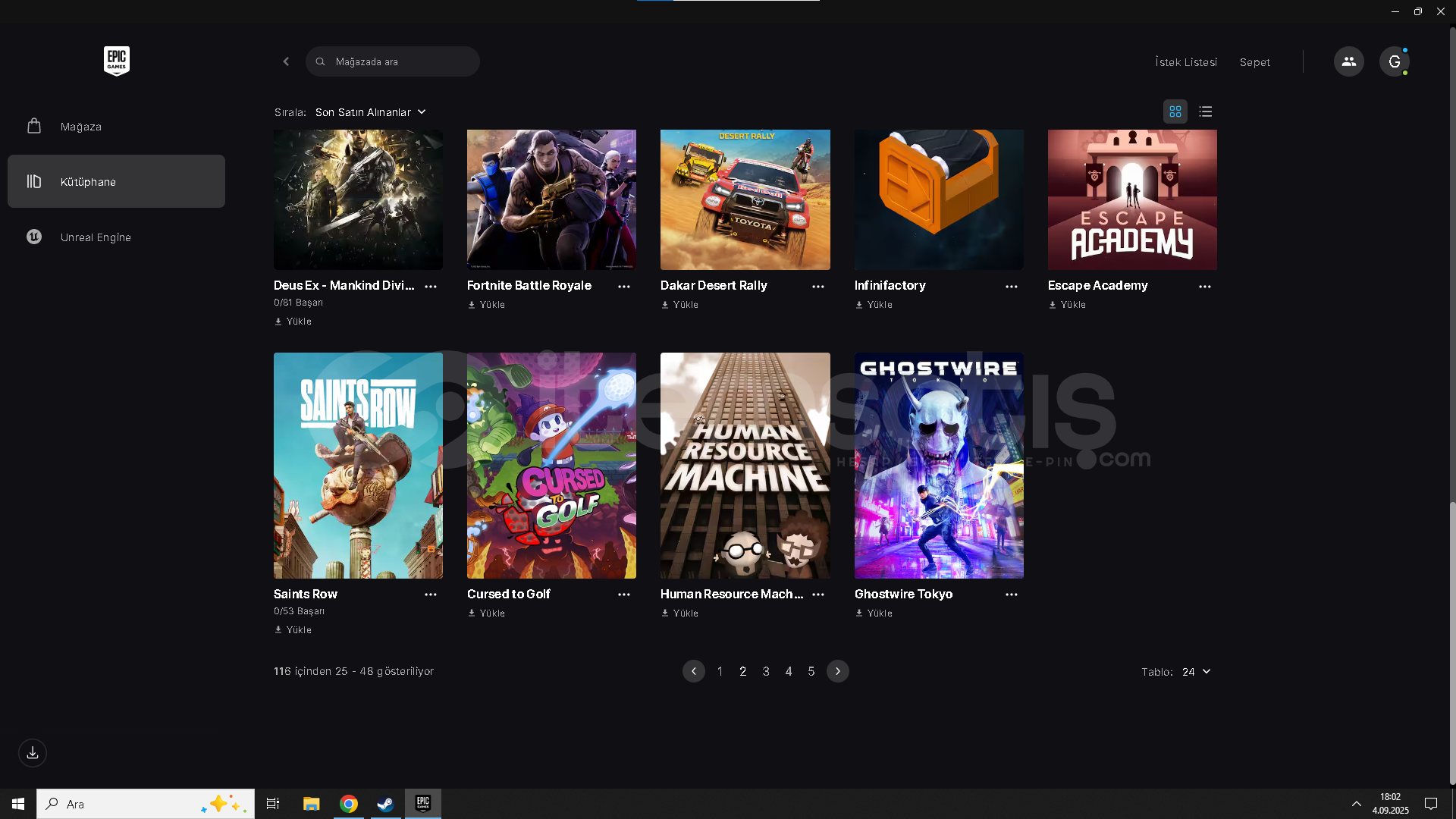Viewport: 1456px width, 819px height.
Task: Open the Cursed to Golf cover art
Action: (x=551, y=466)
